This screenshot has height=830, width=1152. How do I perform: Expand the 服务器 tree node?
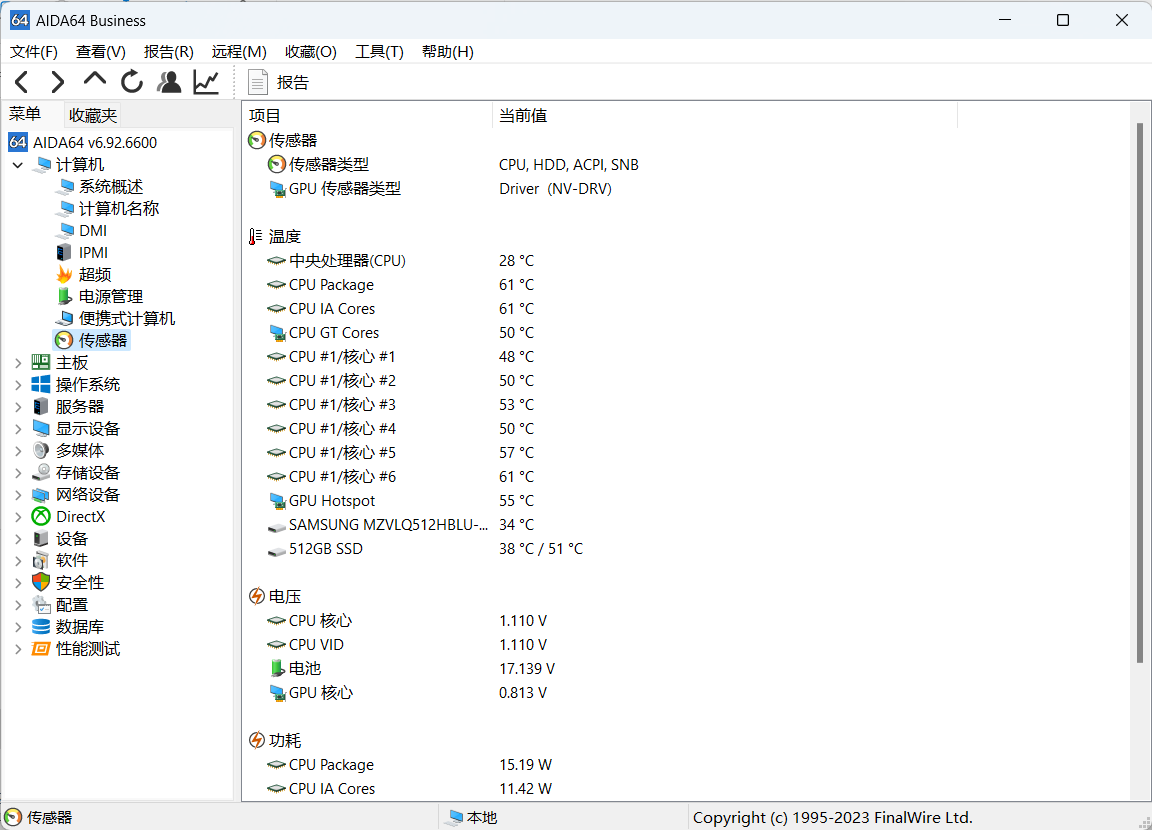[x=18, y=407]
